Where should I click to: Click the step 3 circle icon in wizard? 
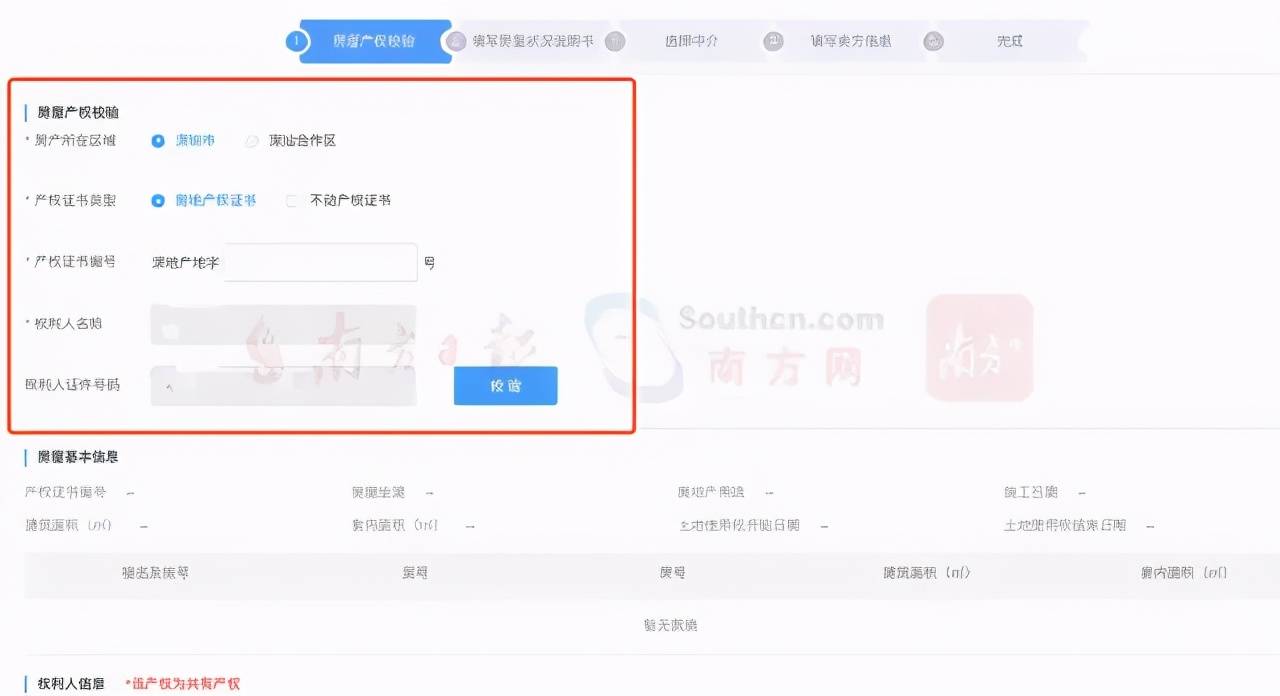[616, 41]
